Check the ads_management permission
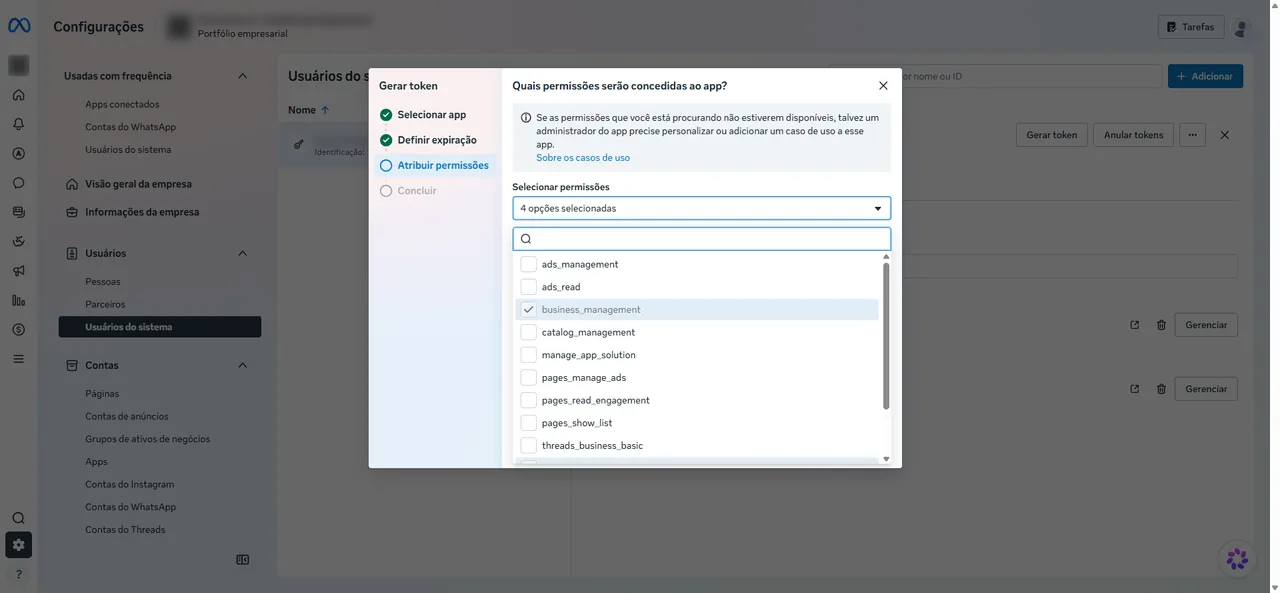1280x593 pixels. click(529, 264)
